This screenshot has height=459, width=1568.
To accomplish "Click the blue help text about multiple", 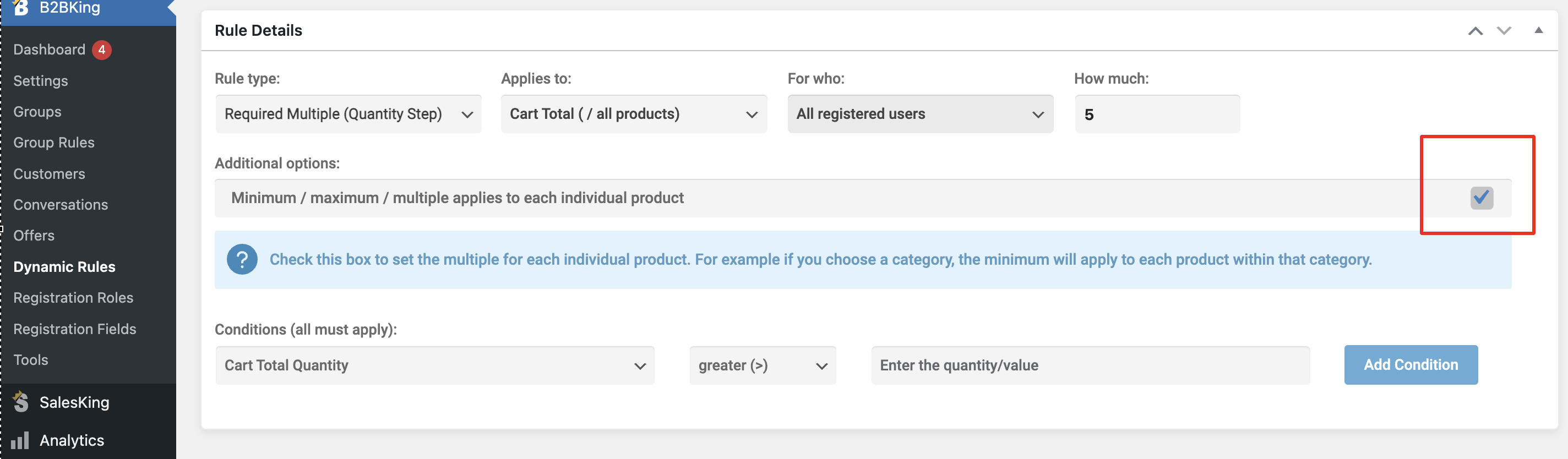I will pyautogui.click(x=820, y=259).
